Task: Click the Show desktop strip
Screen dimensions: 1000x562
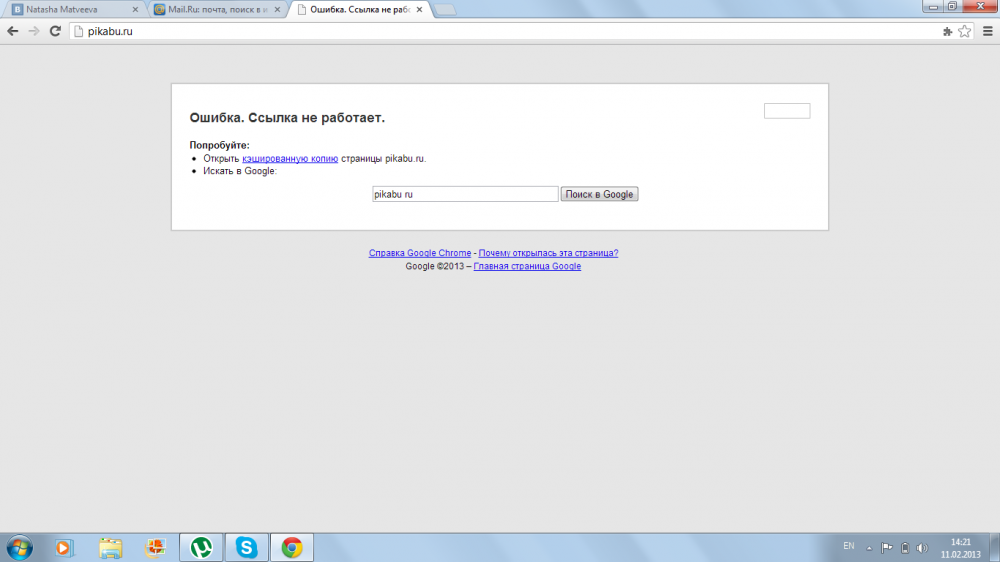Action: [x=995, y=548]
